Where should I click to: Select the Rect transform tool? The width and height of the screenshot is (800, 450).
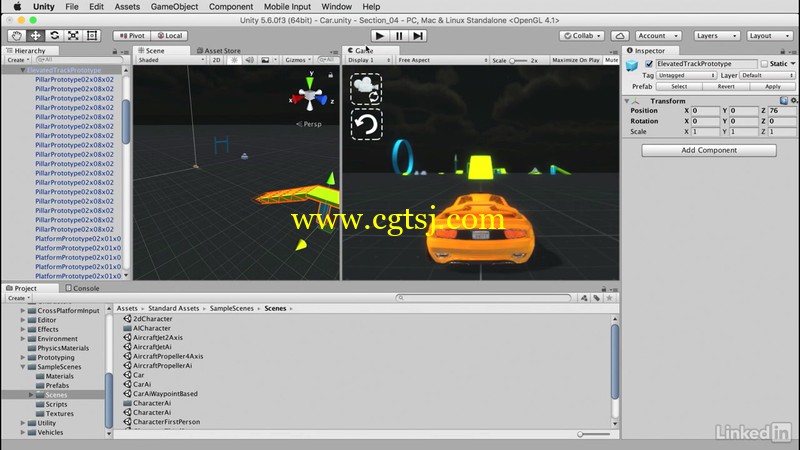point(92,36)
